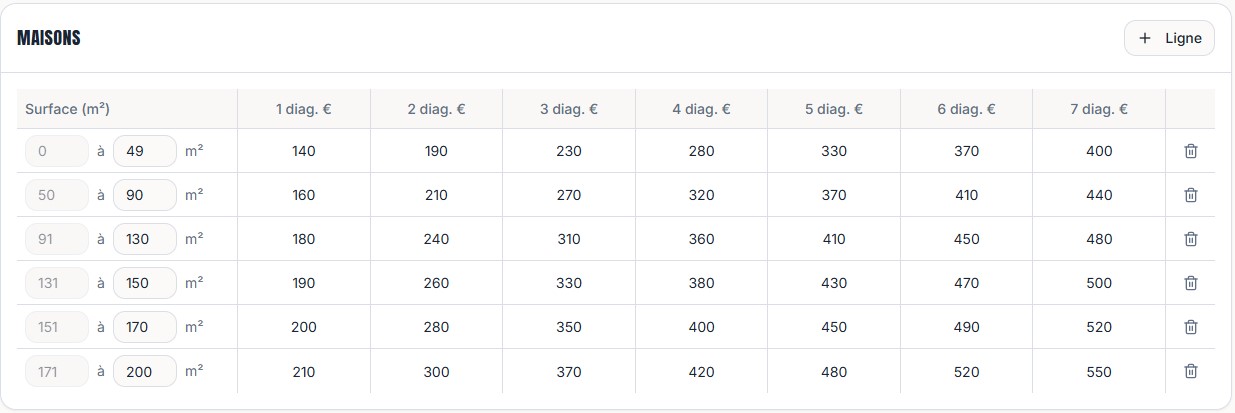Screen dimensions: 1235x413
Task: Delete the 50 à 90 m² row
Action: [x=1190, y=195]
